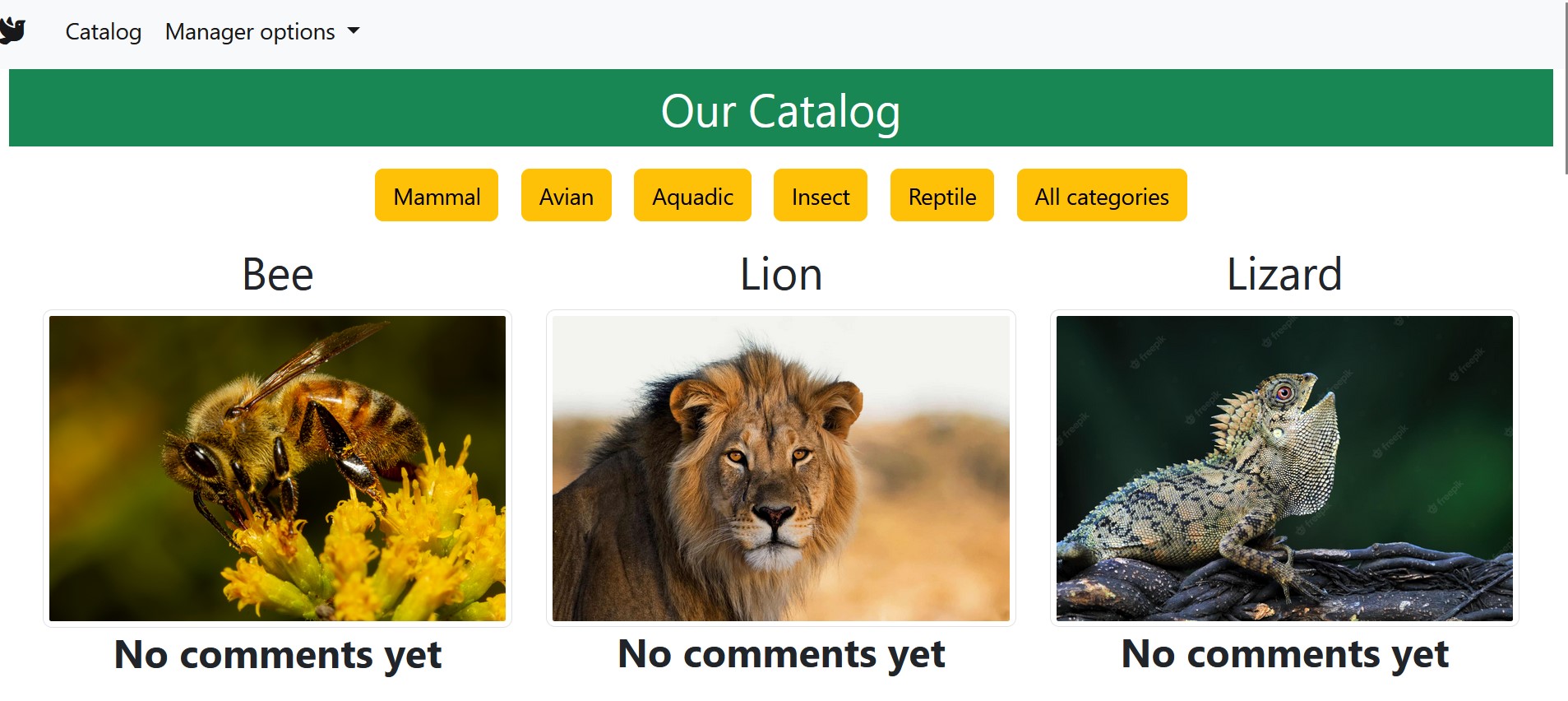Expand the Manager options dropdown
1568x701 pixels.
262,32
